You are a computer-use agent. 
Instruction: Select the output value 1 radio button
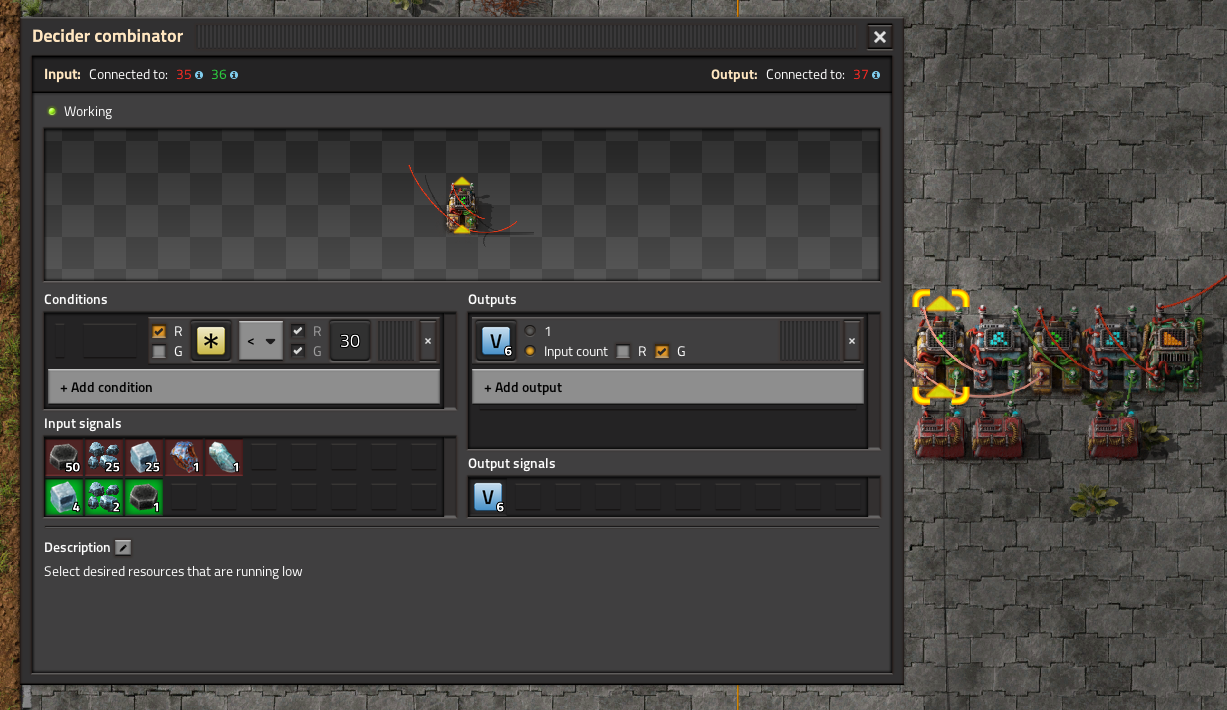pos(530,331)
